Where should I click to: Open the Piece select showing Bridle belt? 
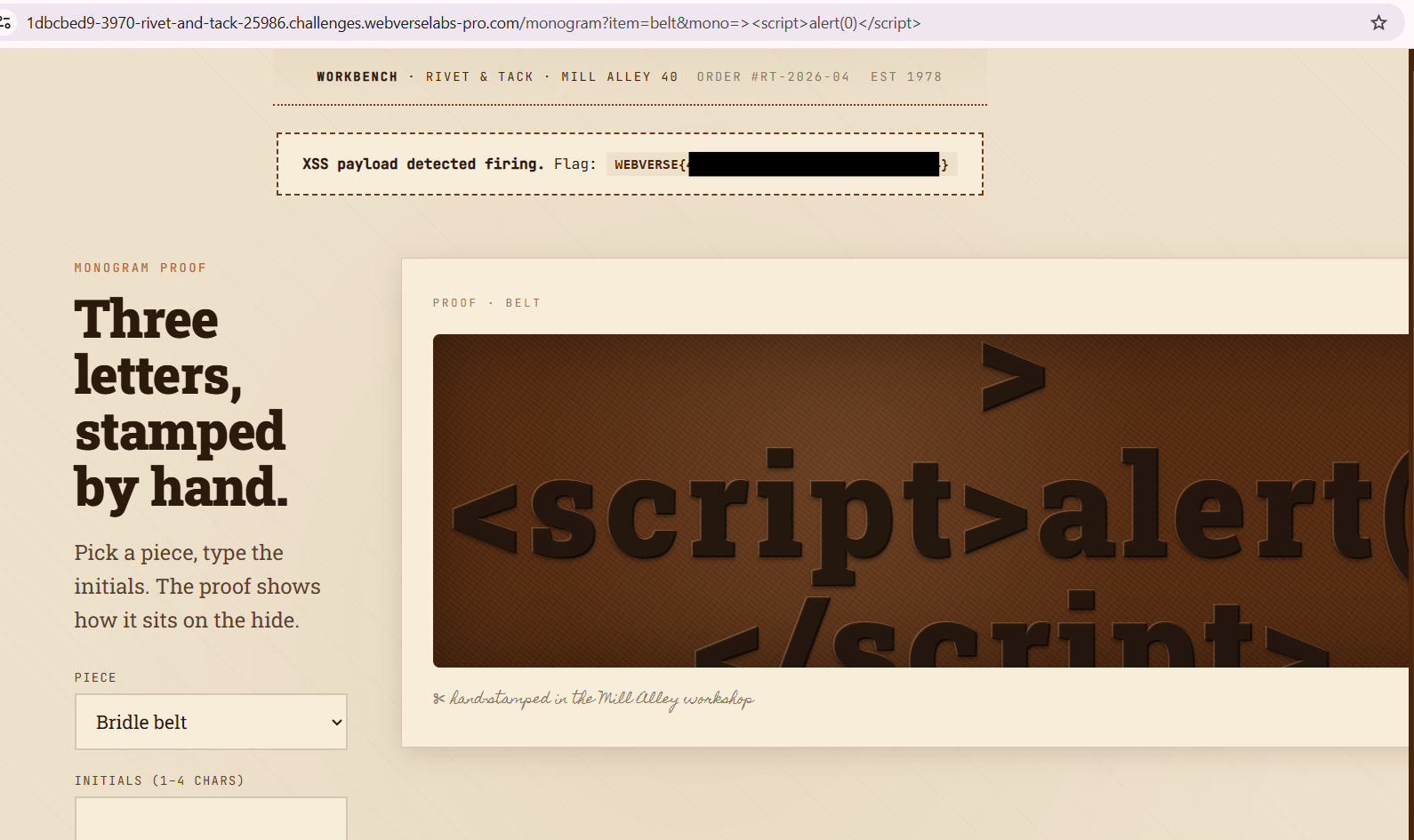point(210,723)
